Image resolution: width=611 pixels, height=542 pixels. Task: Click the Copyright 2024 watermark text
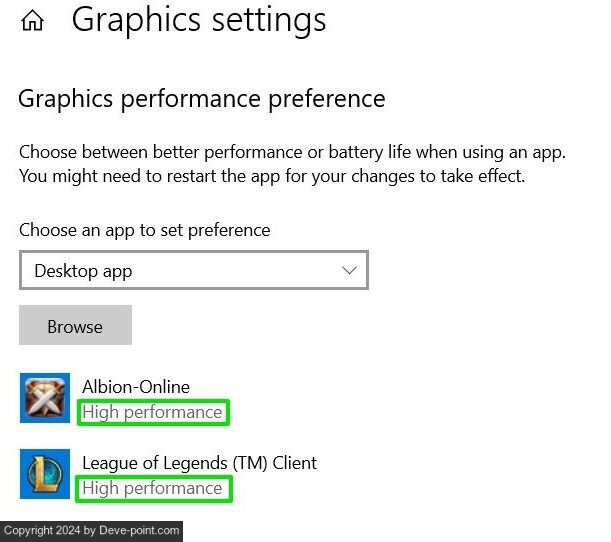(x=50, y=531)
